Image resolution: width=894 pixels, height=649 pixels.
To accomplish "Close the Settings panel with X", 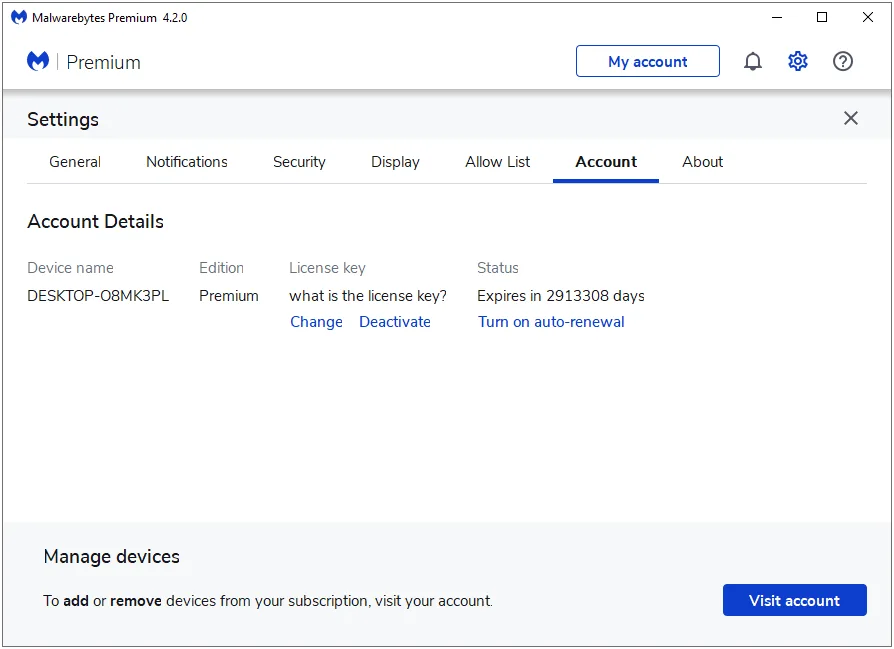I will [851, 118].
